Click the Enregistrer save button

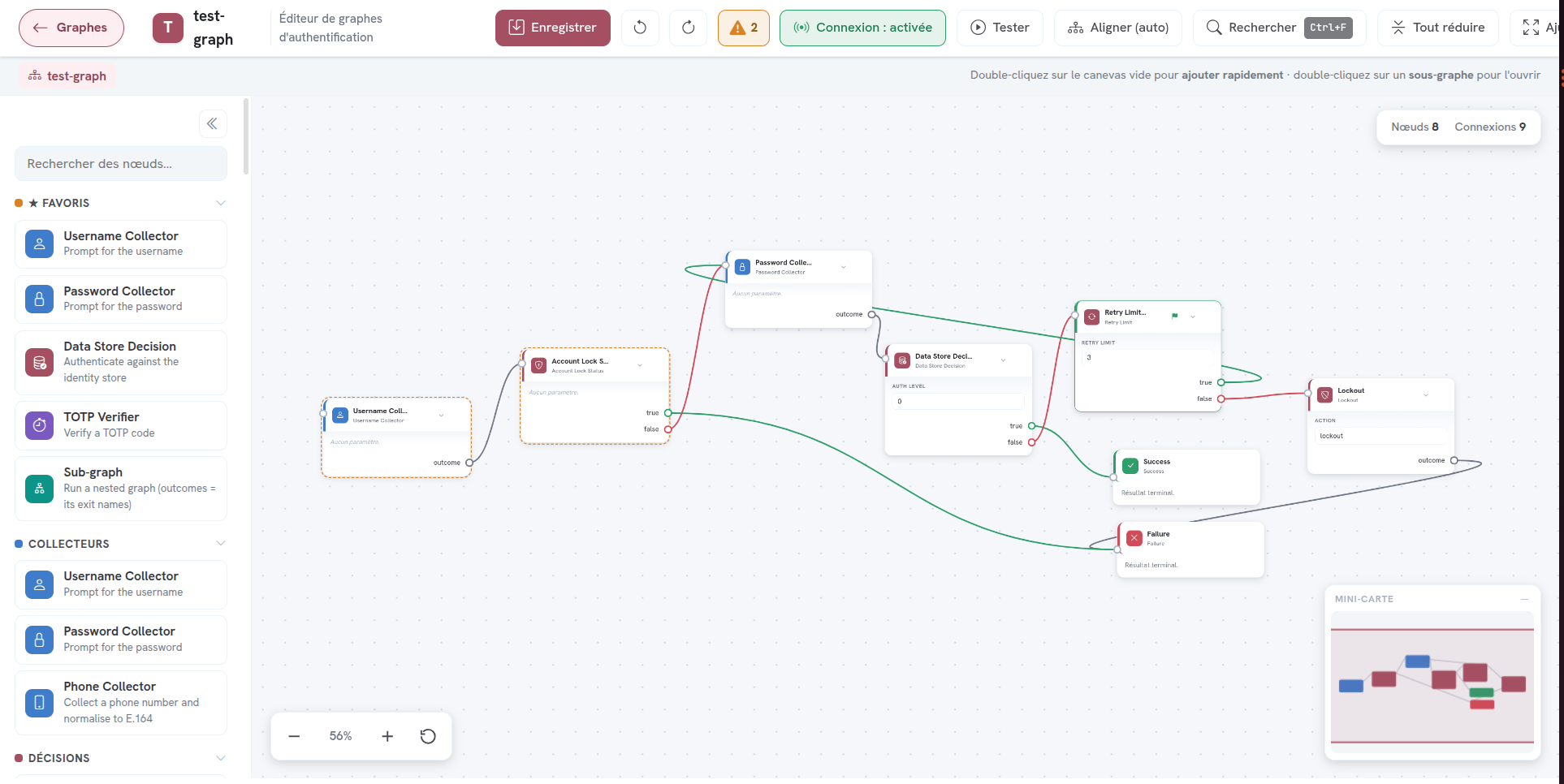pyautogui.click(x=553, y=28)
